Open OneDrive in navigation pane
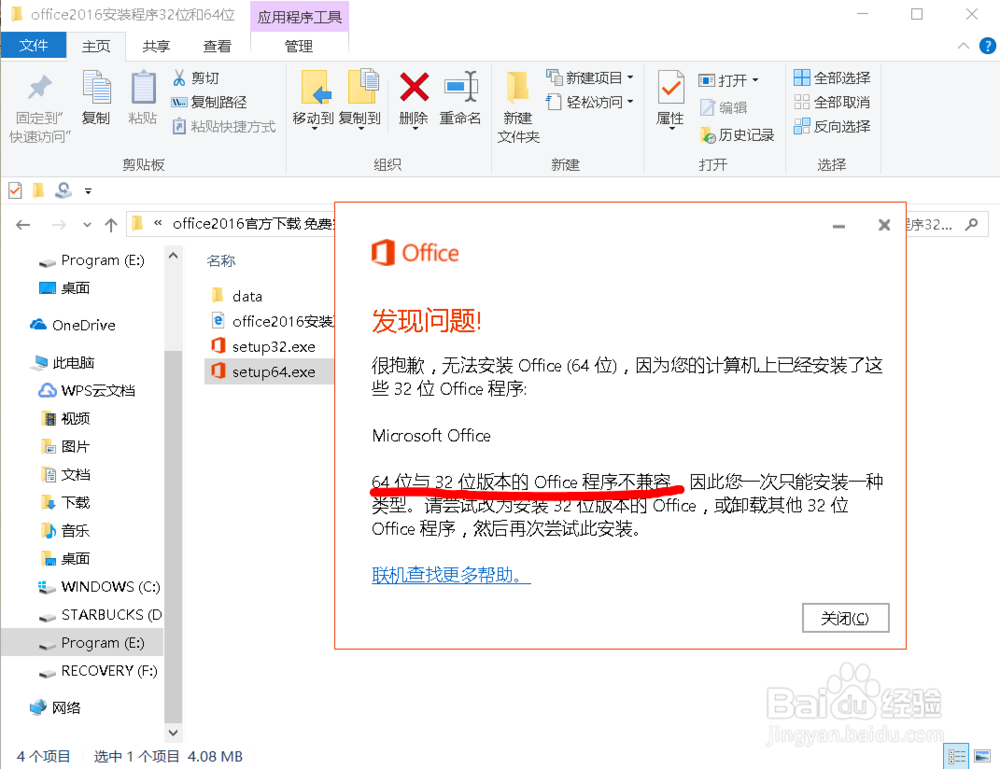The width and height of the screenshot is (1000, 769). (73, 325)
